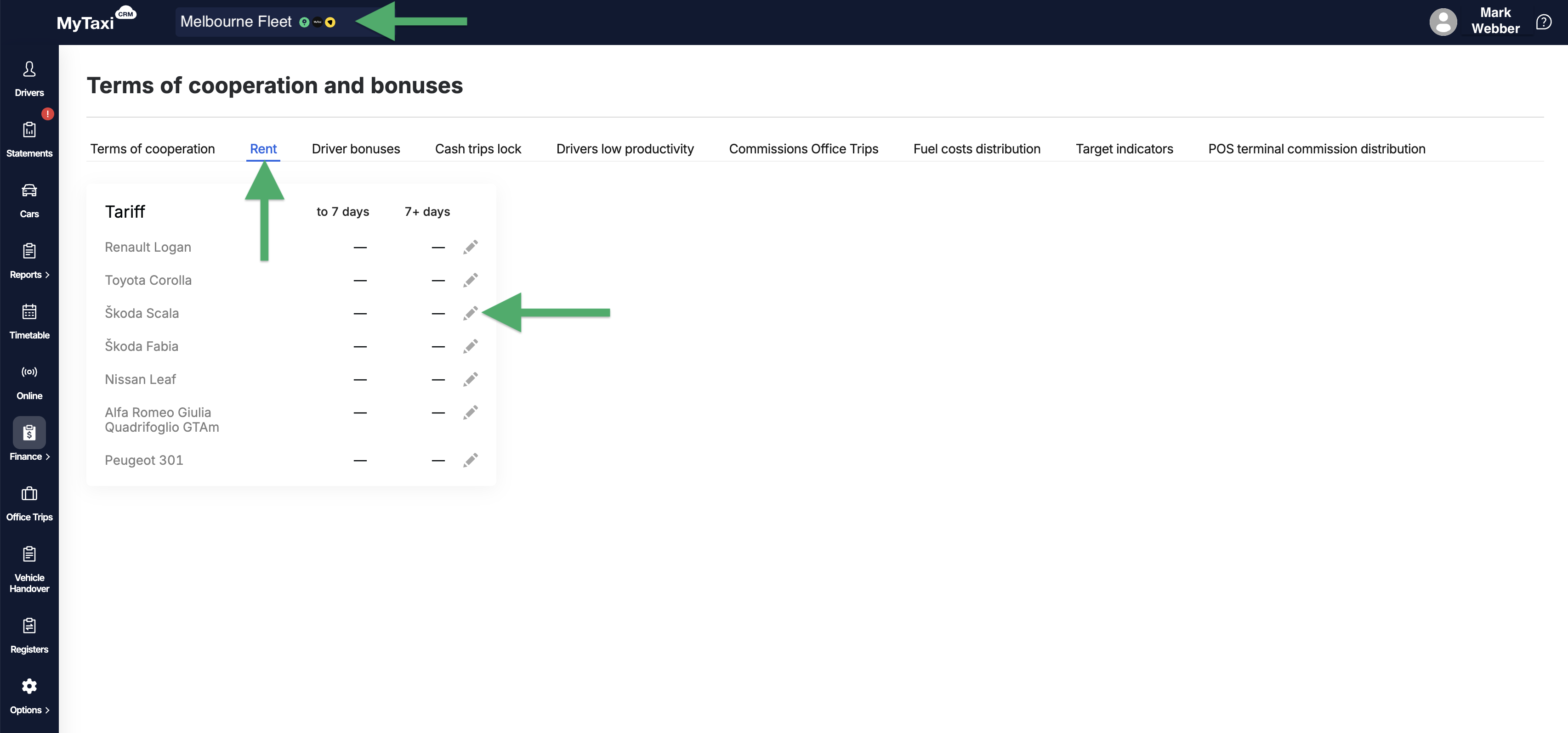Click the 'to 7 days' column header
Viewport: 1568px width, 733px height.
(343, 212)
